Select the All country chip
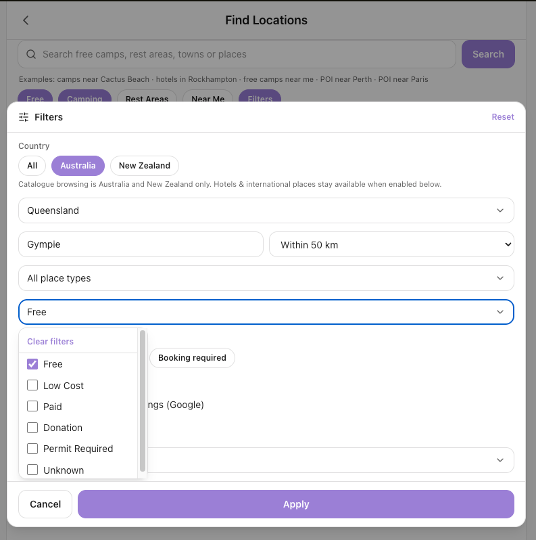Screen dimensions: 536x540 pos(32,166)
